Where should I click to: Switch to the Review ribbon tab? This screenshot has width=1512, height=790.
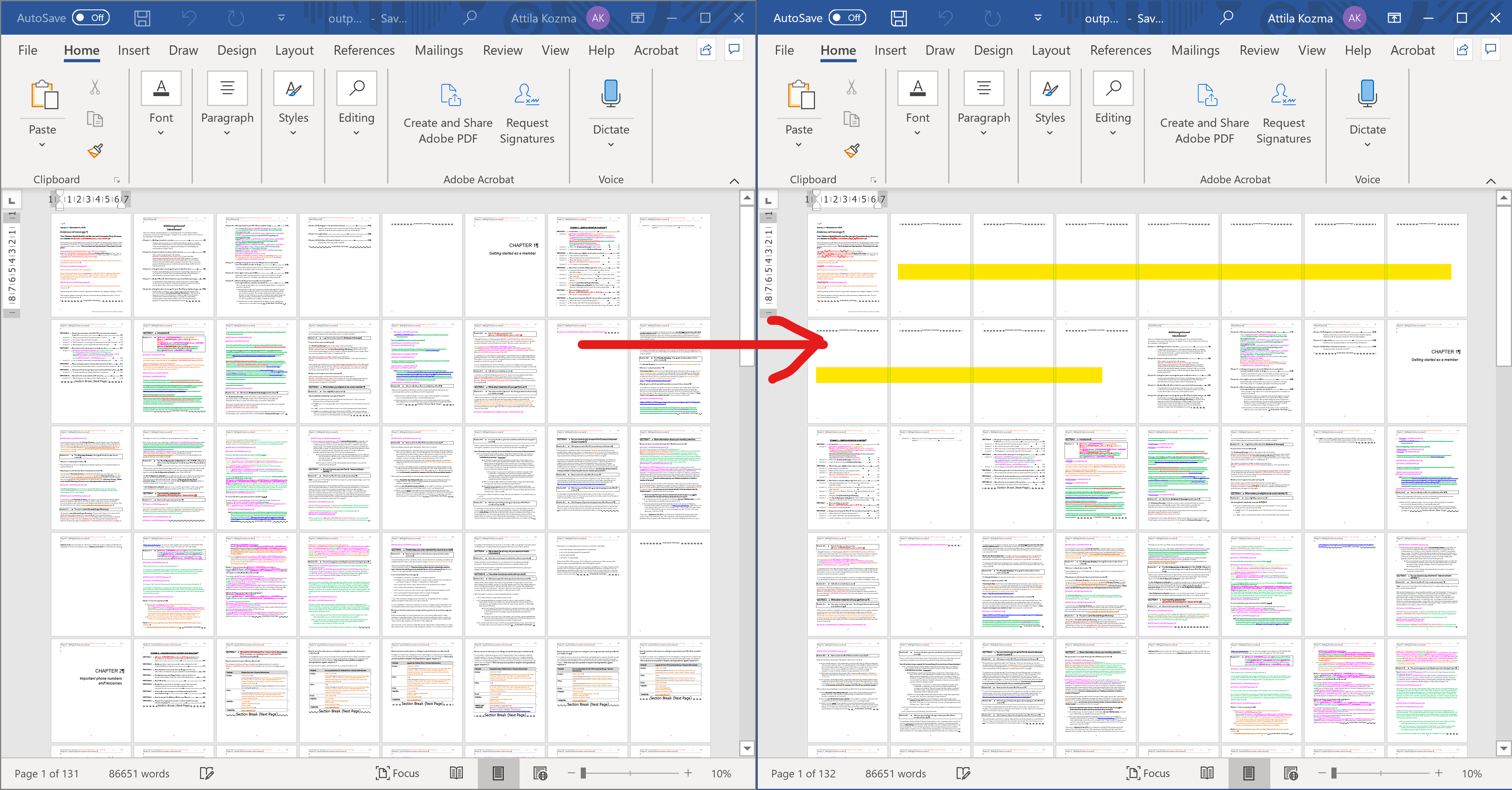point(502,50)
